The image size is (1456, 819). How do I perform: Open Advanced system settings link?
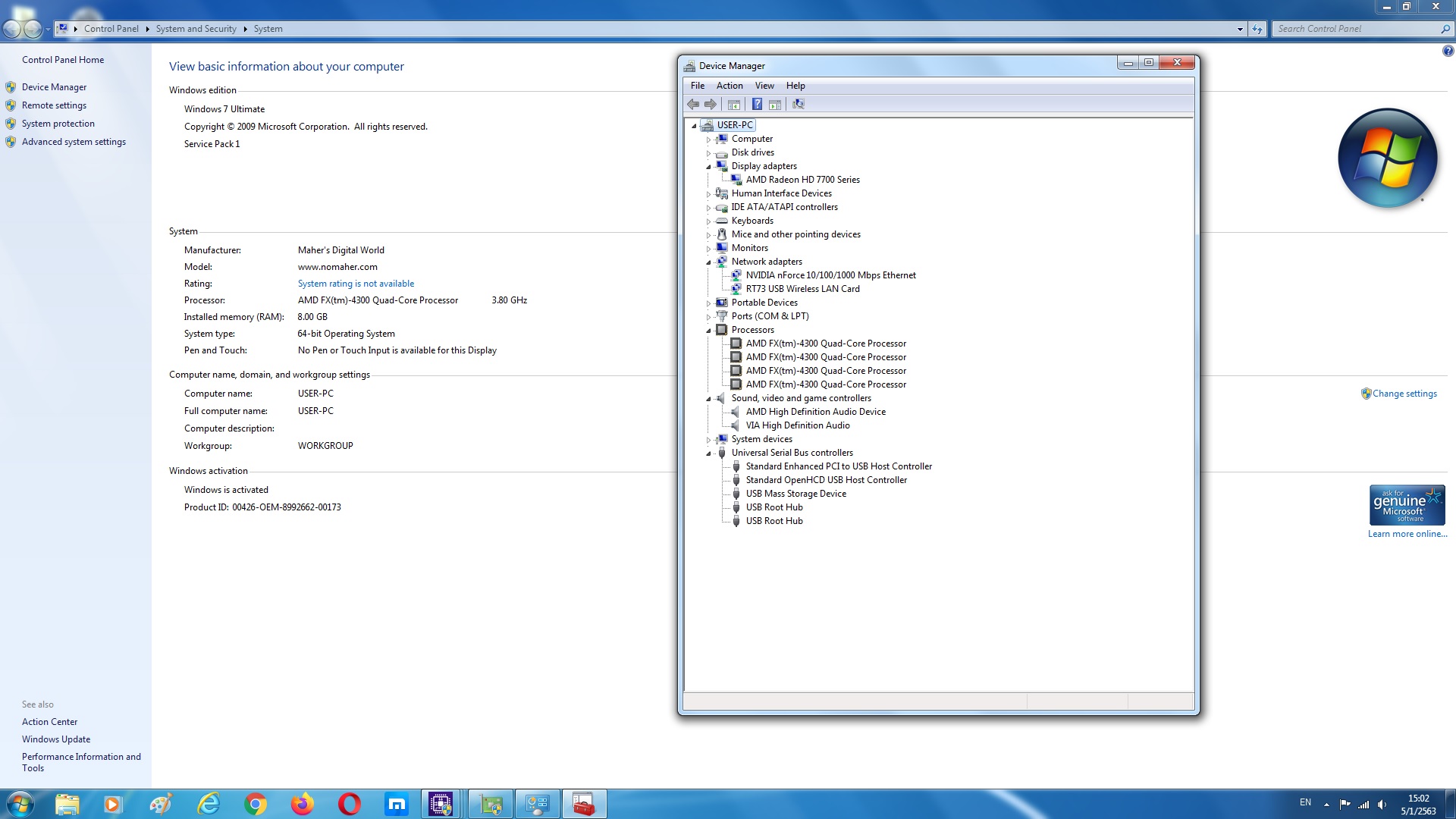click(x=74, y=142)
